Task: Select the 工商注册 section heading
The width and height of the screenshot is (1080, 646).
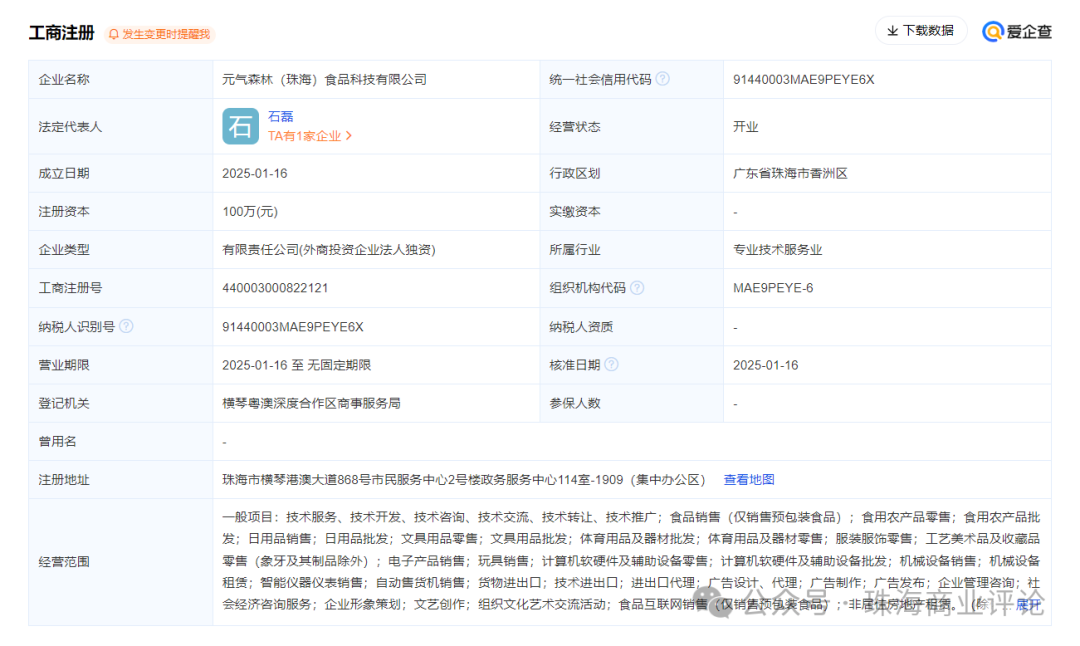Action: coord(61,33)
